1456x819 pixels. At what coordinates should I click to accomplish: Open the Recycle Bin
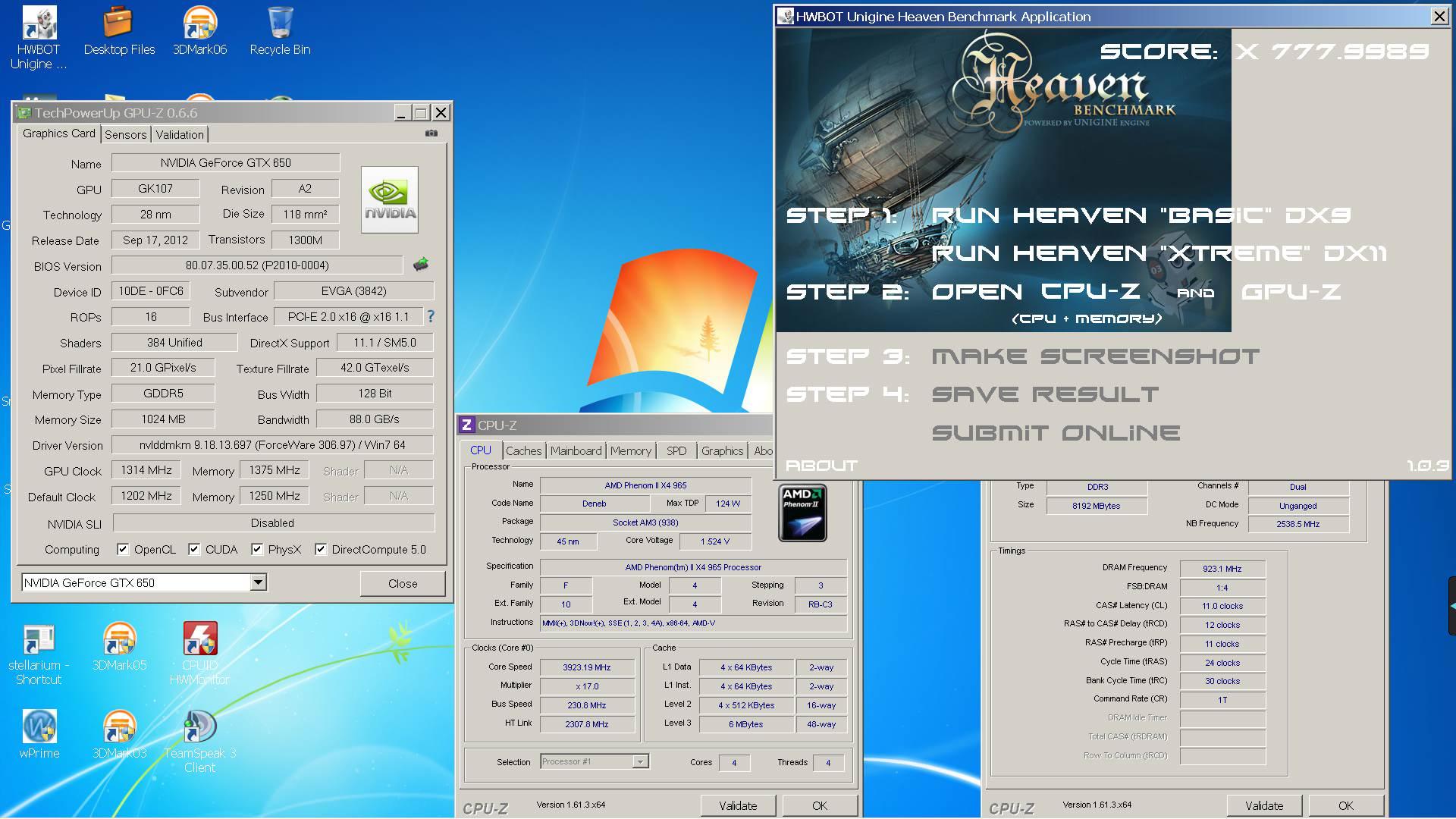point(280,32)
